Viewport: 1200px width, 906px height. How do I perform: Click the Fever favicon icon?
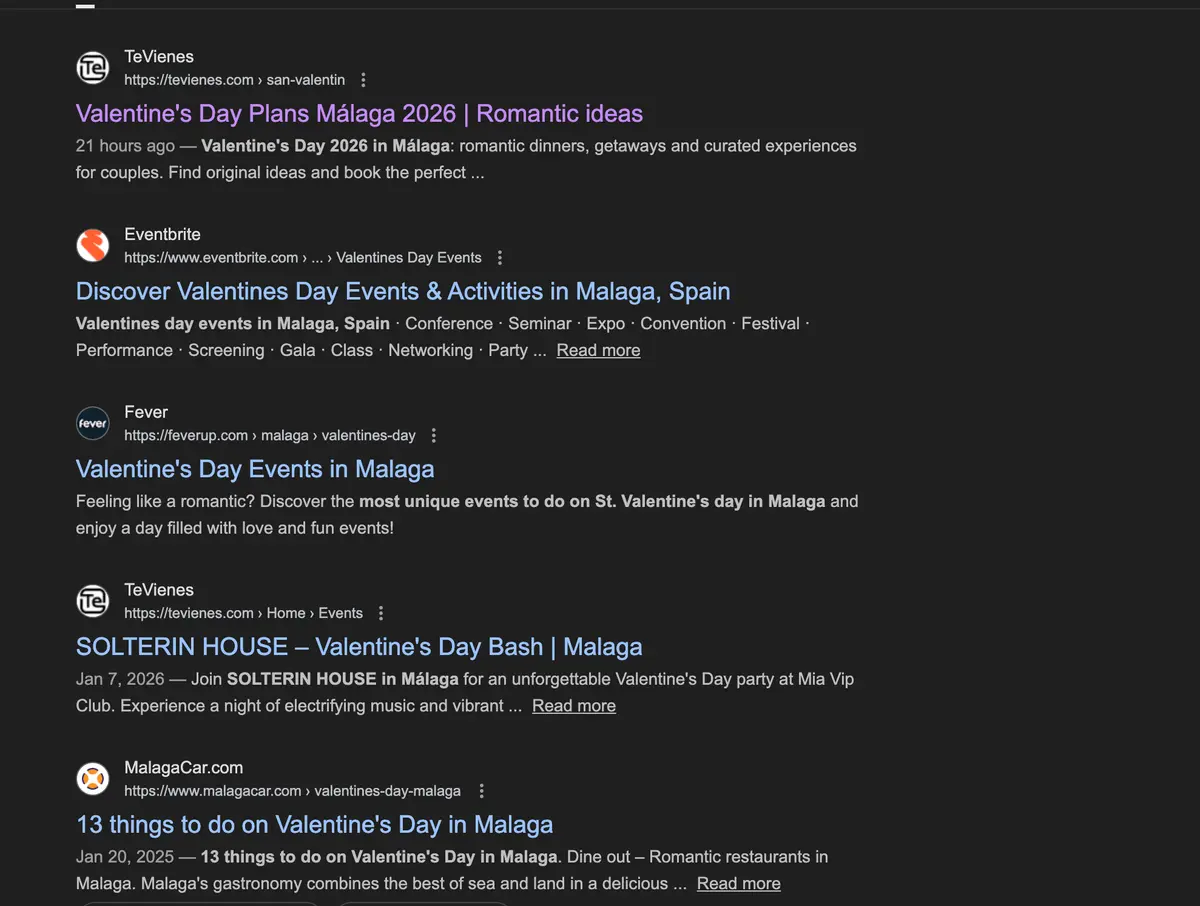(93, 424)
